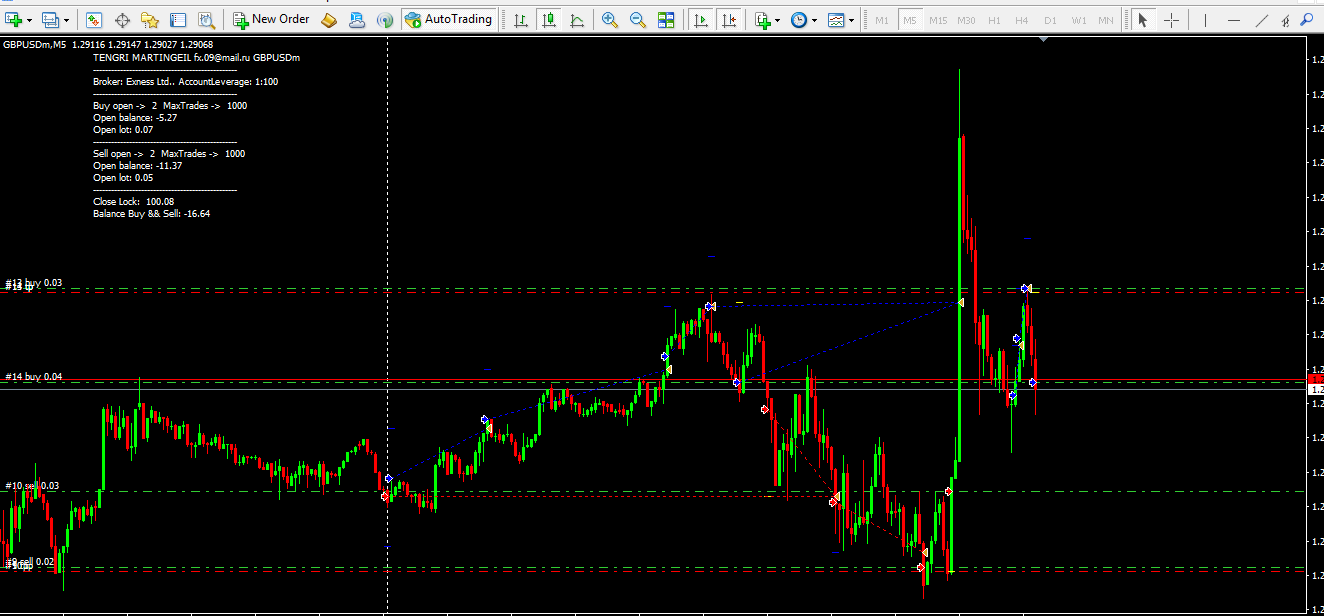Select the trendline drawing tool
Viewport: 1324px width, 616px height.
tap(1262, 19)
